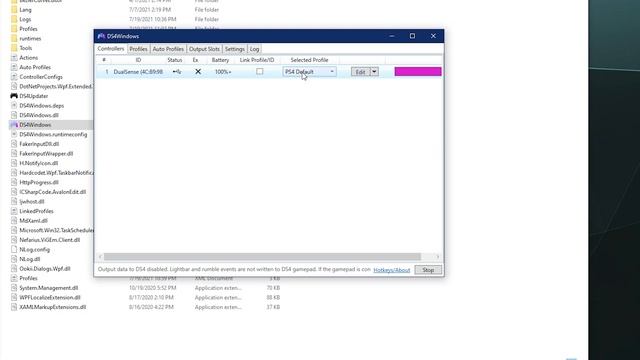The image size is (640, 360).
Task: Click the DS4Windows title bar controller icon
Action: pos(101,36)
